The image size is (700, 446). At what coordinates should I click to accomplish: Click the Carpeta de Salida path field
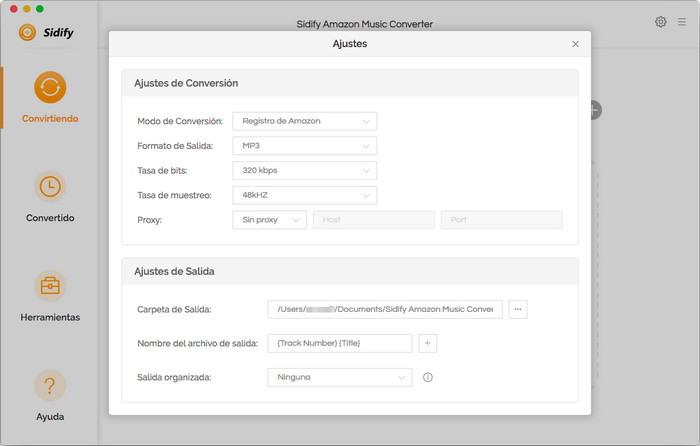385,309
